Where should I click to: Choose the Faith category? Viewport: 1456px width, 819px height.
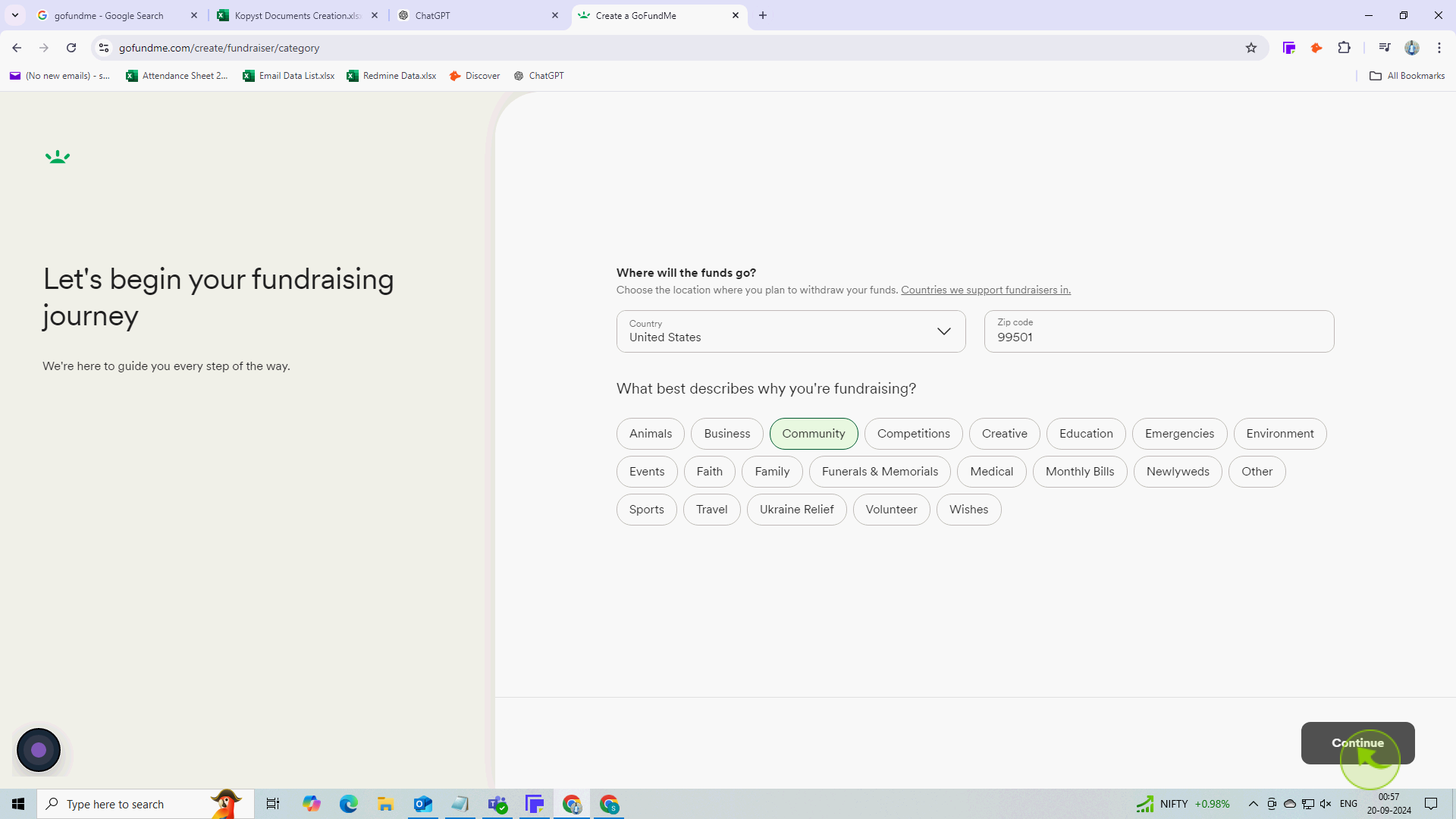[710, 472]
